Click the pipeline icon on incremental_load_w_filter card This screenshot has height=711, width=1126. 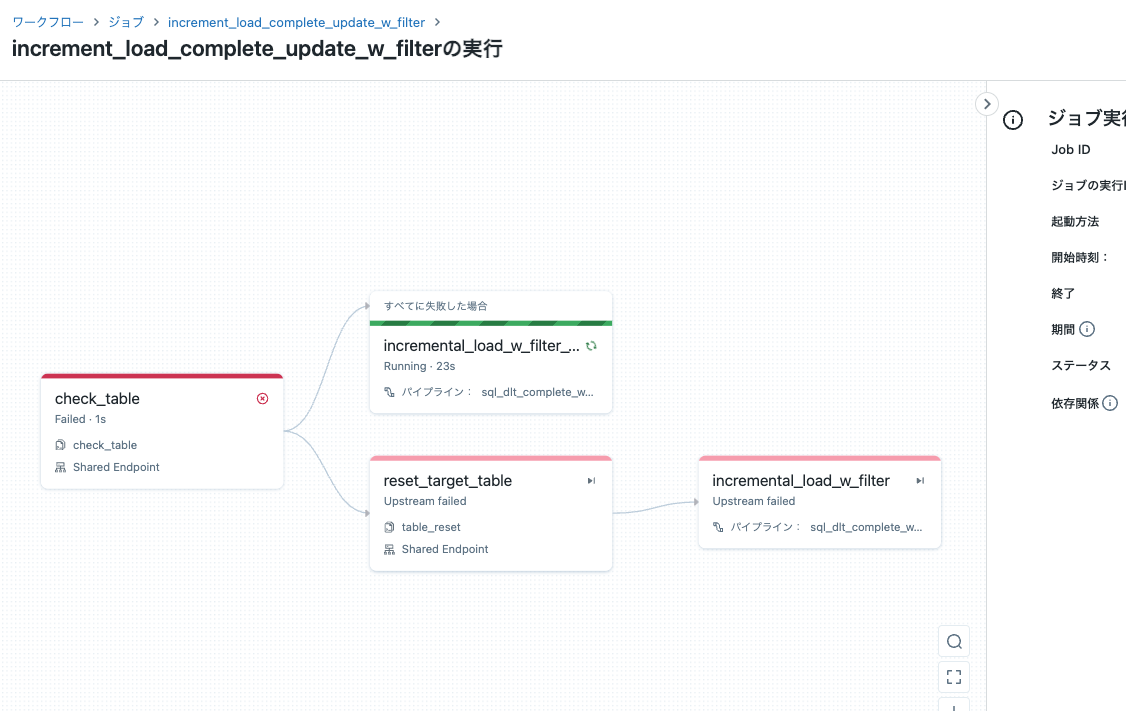click(x=716, y=526)
